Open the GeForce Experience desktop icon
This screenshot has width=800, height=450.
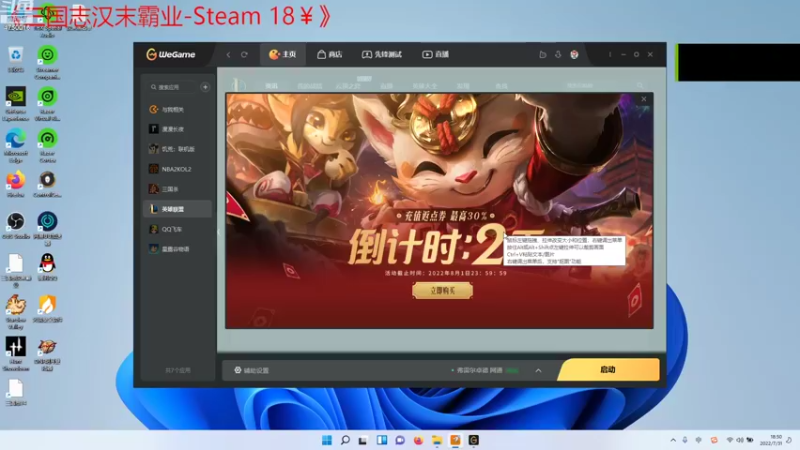tap(16, 104)
